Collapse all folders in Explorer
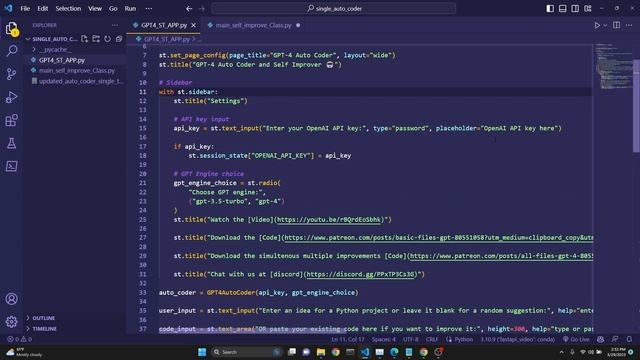Viewport: 640px width, 360px height. click(x=119, y=39)
